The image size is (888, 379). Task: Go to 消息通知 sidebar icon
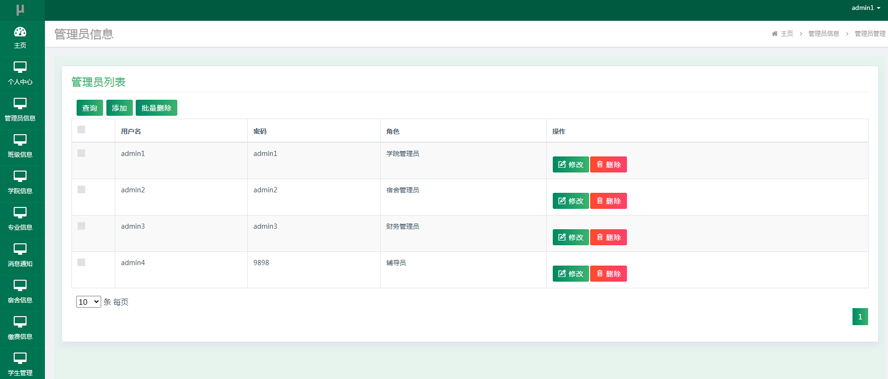(x=20, y=249)
